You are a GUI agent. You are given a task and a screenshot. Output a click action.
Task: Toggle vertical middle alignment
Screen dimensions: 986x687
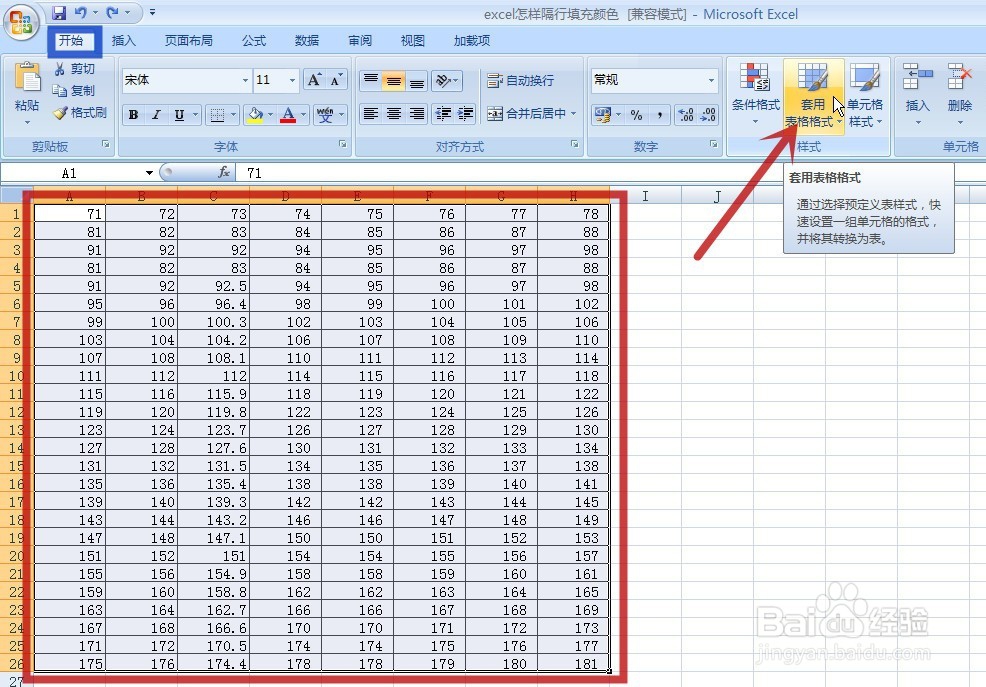click(394, 80)
